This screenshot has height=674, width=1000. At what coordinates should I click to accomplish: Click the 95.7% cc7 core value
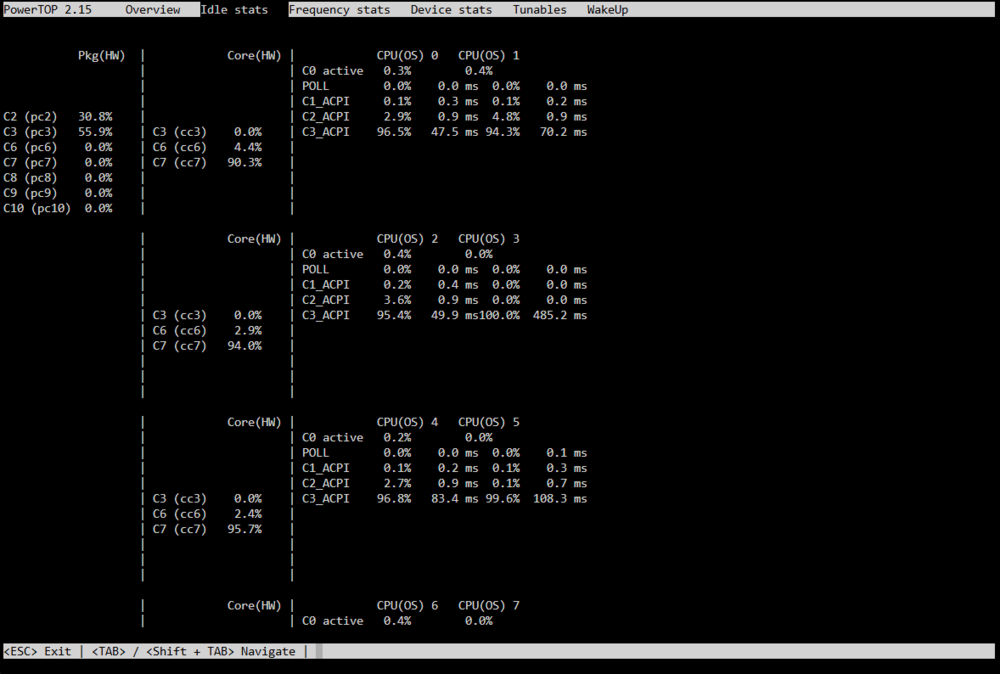point(244,529)
